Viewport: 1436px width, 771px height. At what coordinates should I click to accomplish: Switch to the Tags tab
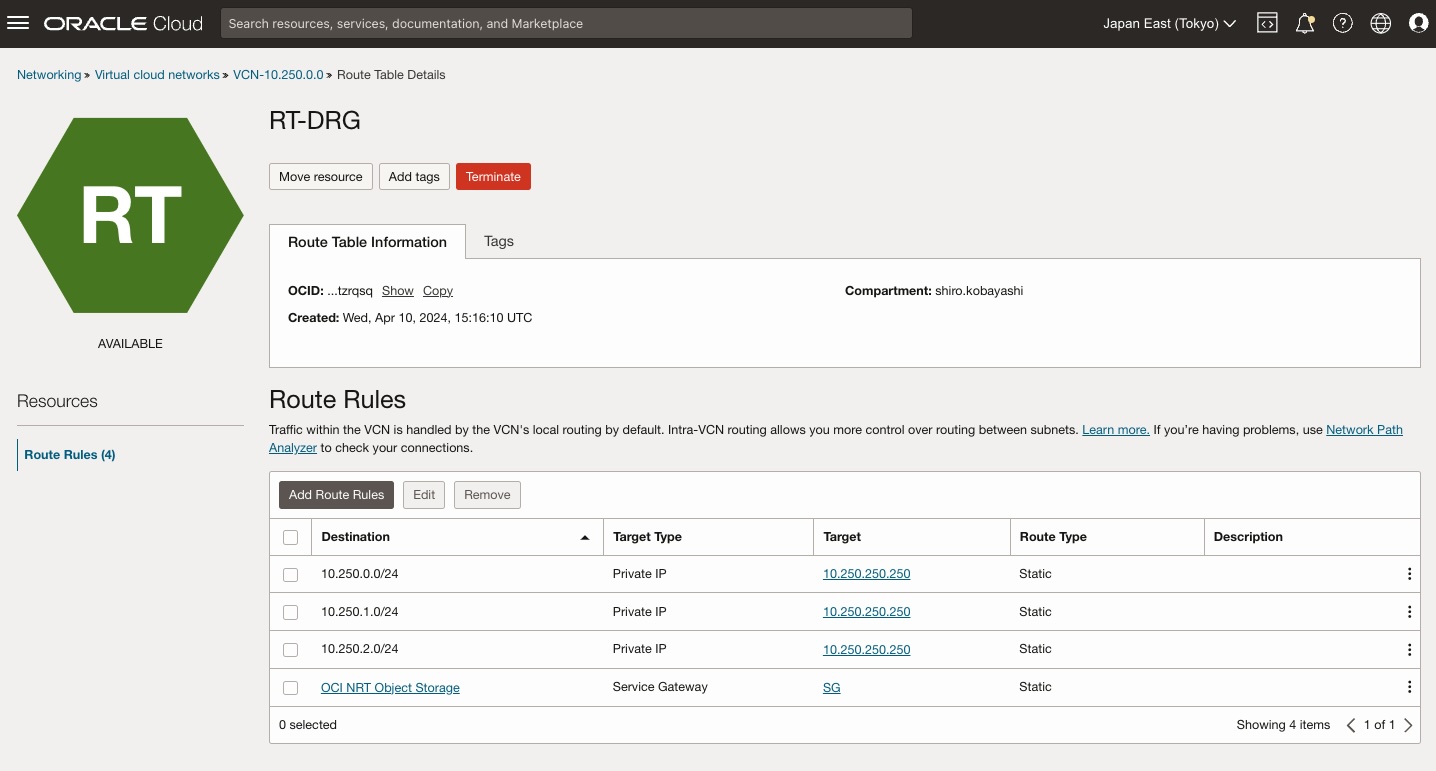[x=498, y=241]
